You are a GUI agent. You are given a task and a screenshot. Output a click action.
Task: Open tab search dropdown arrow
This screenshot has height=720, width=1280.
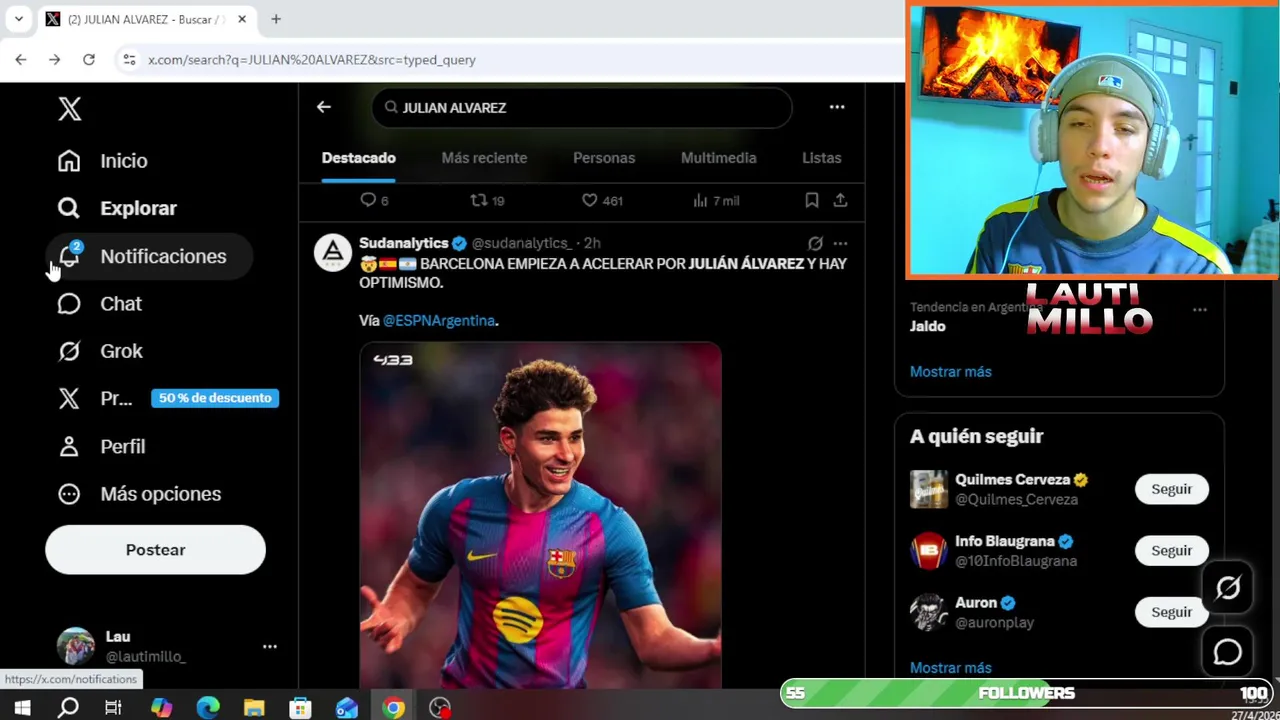(x=18, y=19)
